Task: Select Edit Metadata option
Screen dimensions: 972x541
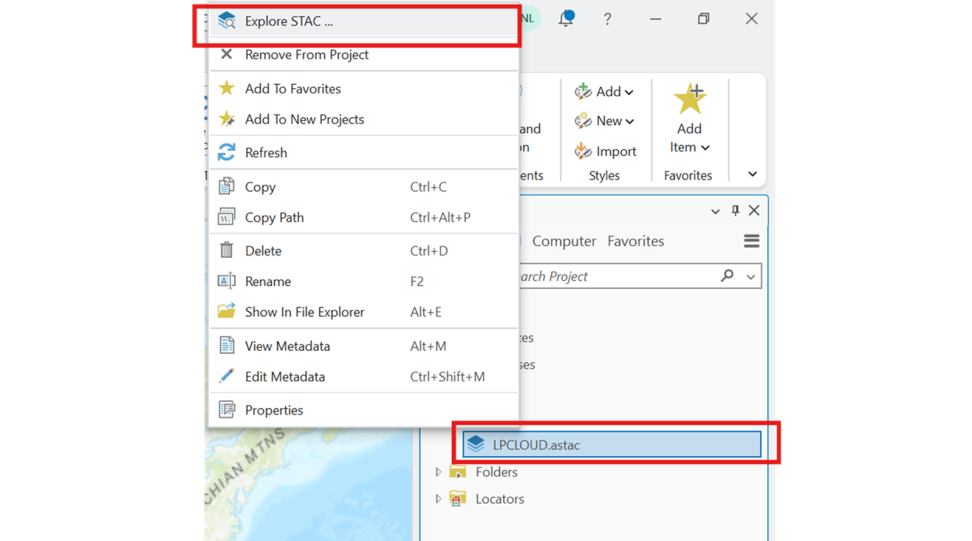Action: tap(363, 376)
